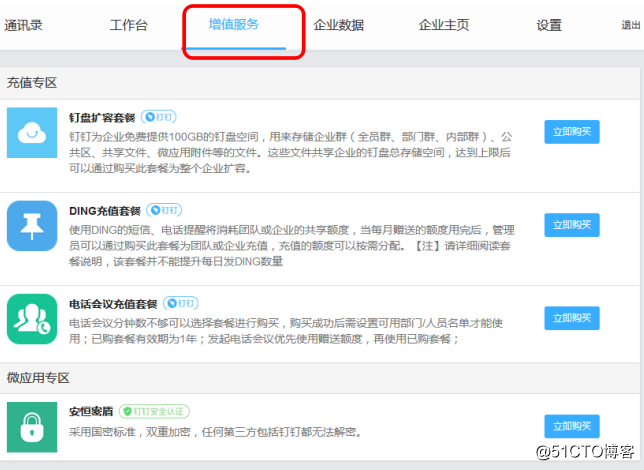Viewport: 644px width, 470px height.
Task: Open the 企业数据 tab
Action: point(339,25)
